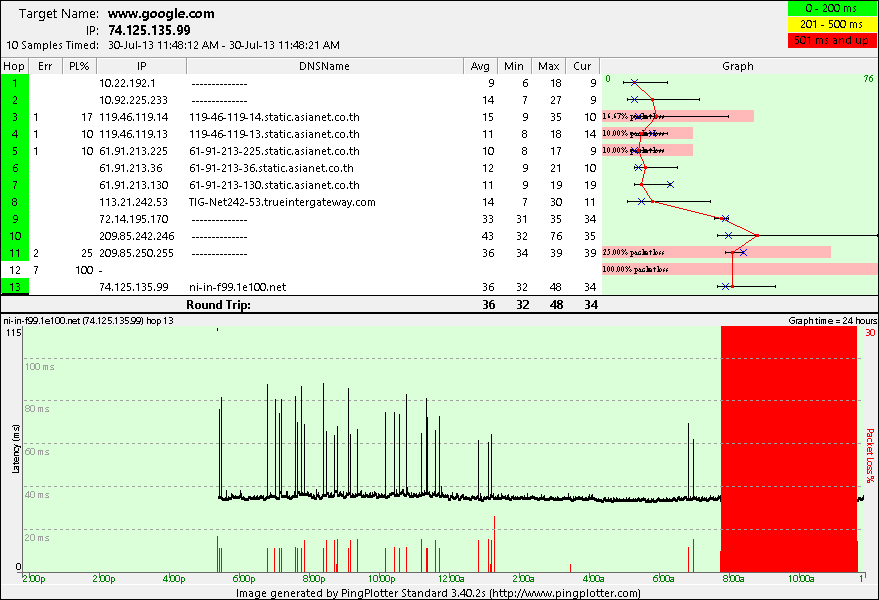Select hop 12 white number cell

pyautogui.click(x=15, y=270)
